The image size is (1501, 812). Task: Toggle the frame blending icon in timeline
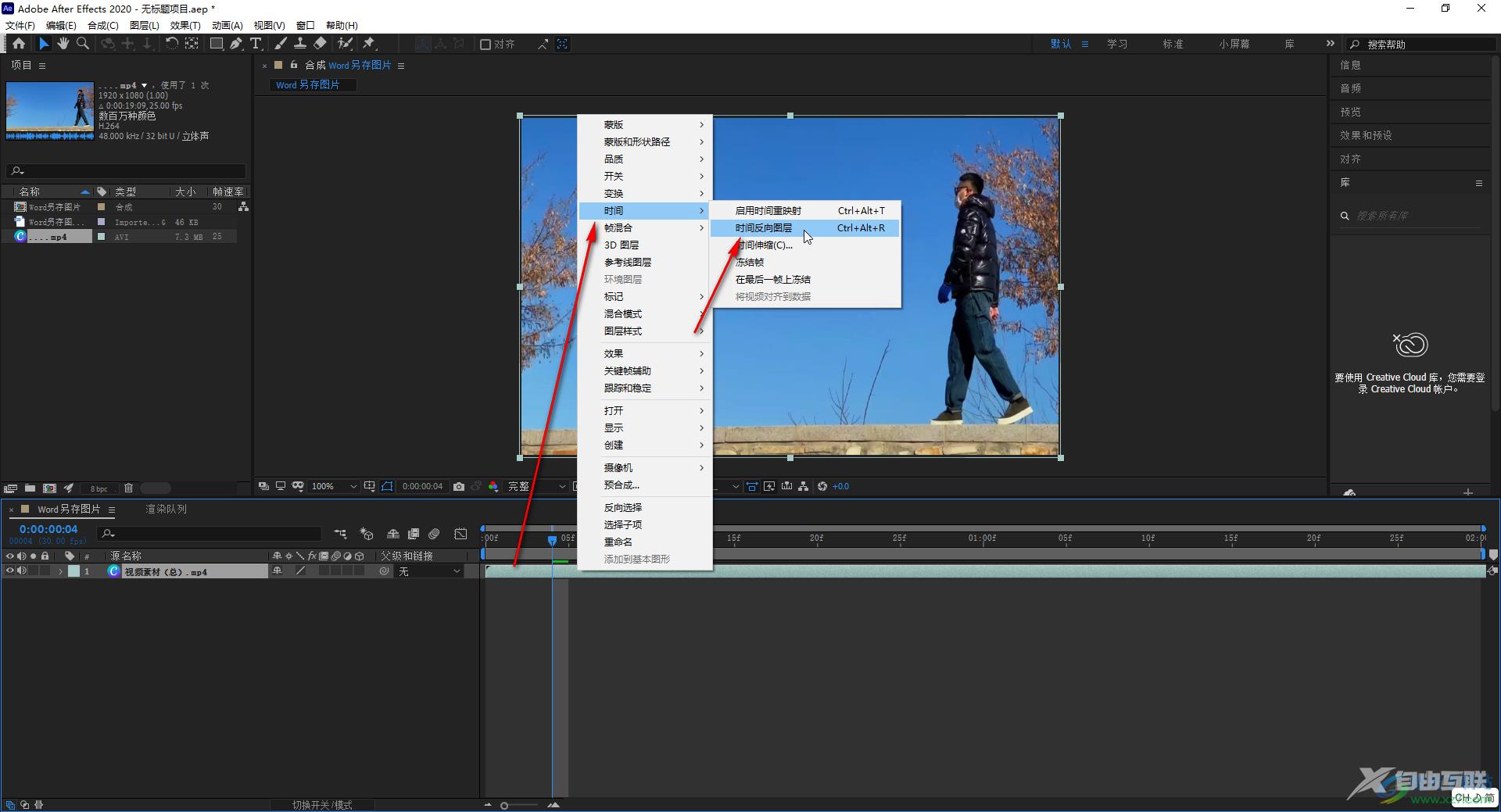click(413, 534)
